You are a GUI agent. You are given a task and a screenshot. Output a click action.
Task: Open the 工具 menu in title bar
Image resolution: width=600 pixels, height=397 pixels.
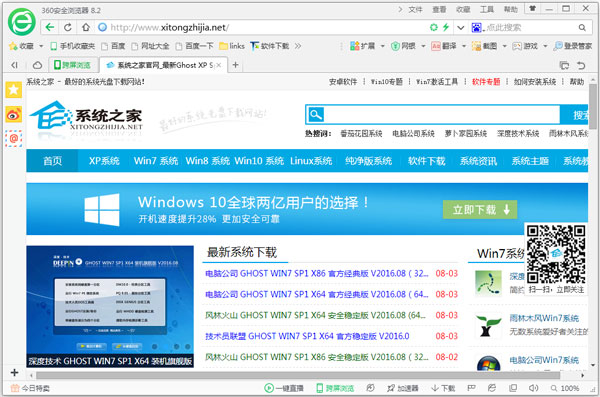pyautogui.click(x=487, y=9)
